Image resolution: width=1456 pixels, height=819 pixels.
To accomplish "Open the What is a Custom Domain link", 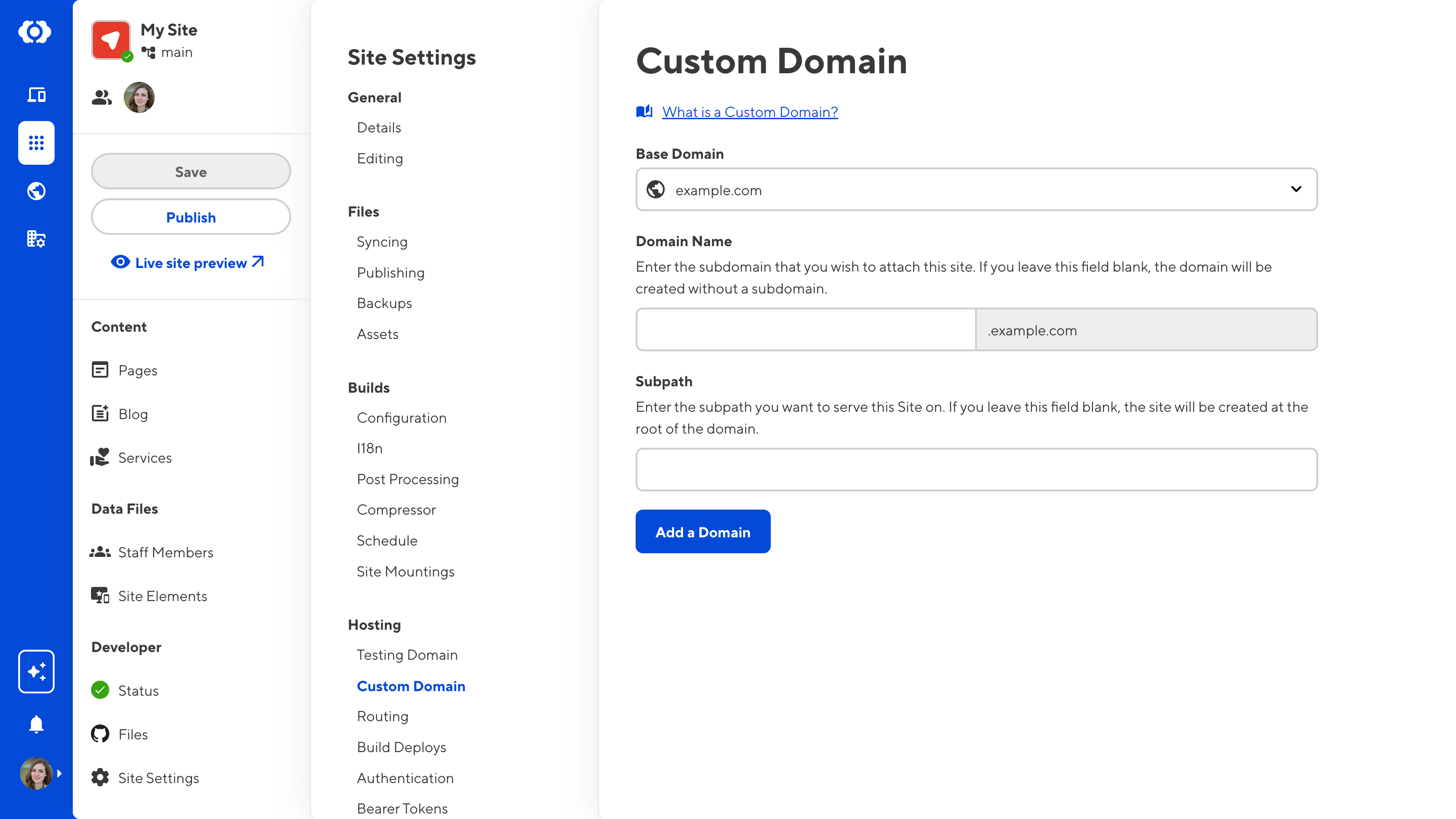I will point(749,112).
